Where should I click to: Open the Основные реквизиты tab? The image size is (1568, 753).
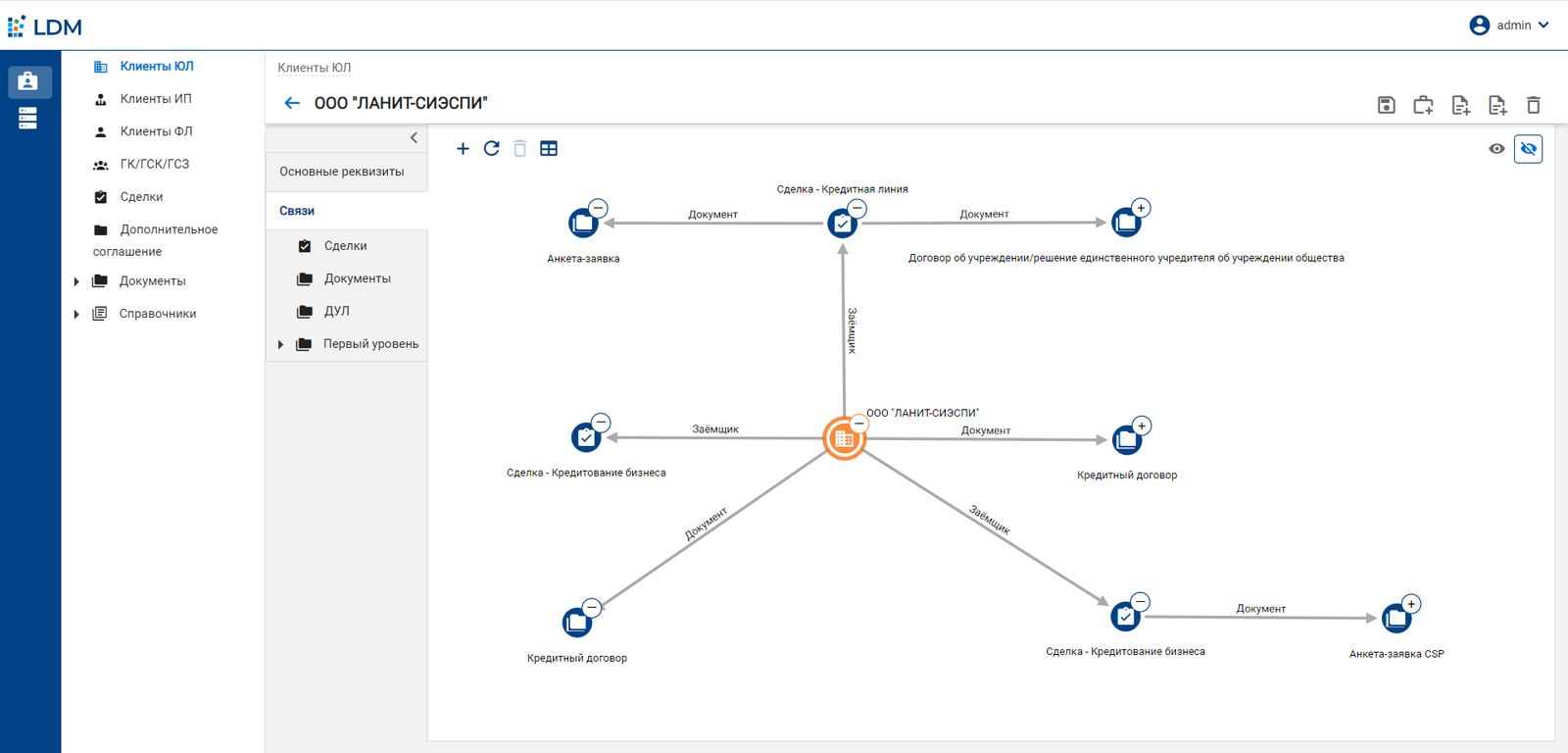pyautogui.click(x=342, y=172)
